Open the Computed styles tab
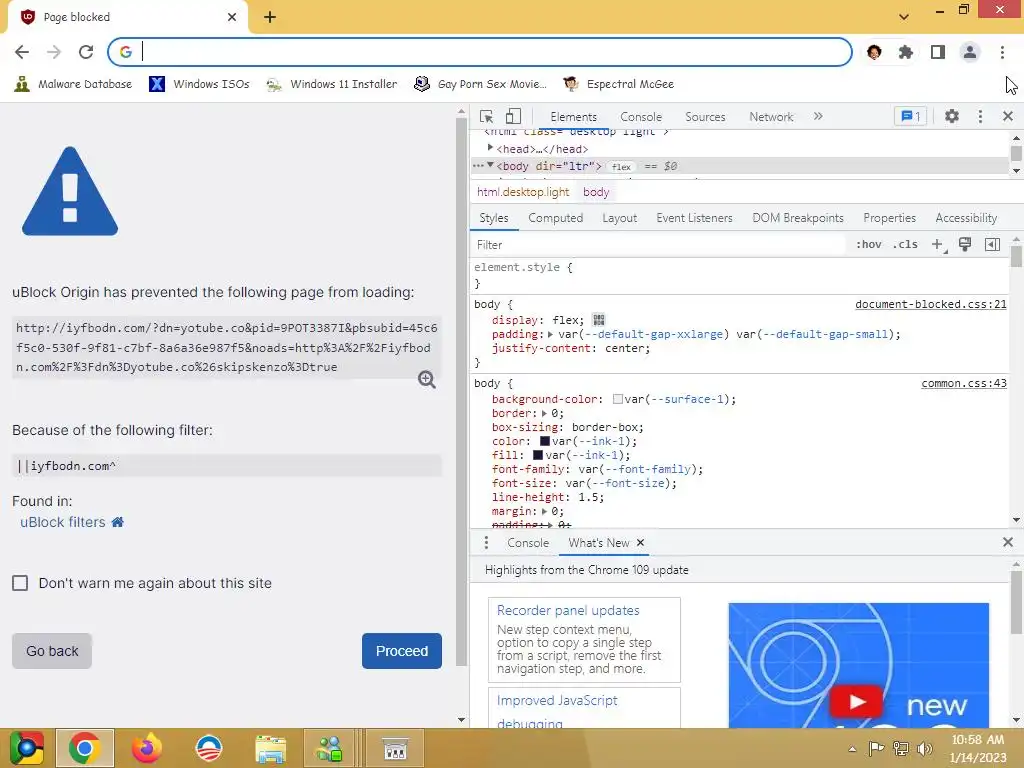The height and width of the screenshot is (768, 1024). pos(555,218)
